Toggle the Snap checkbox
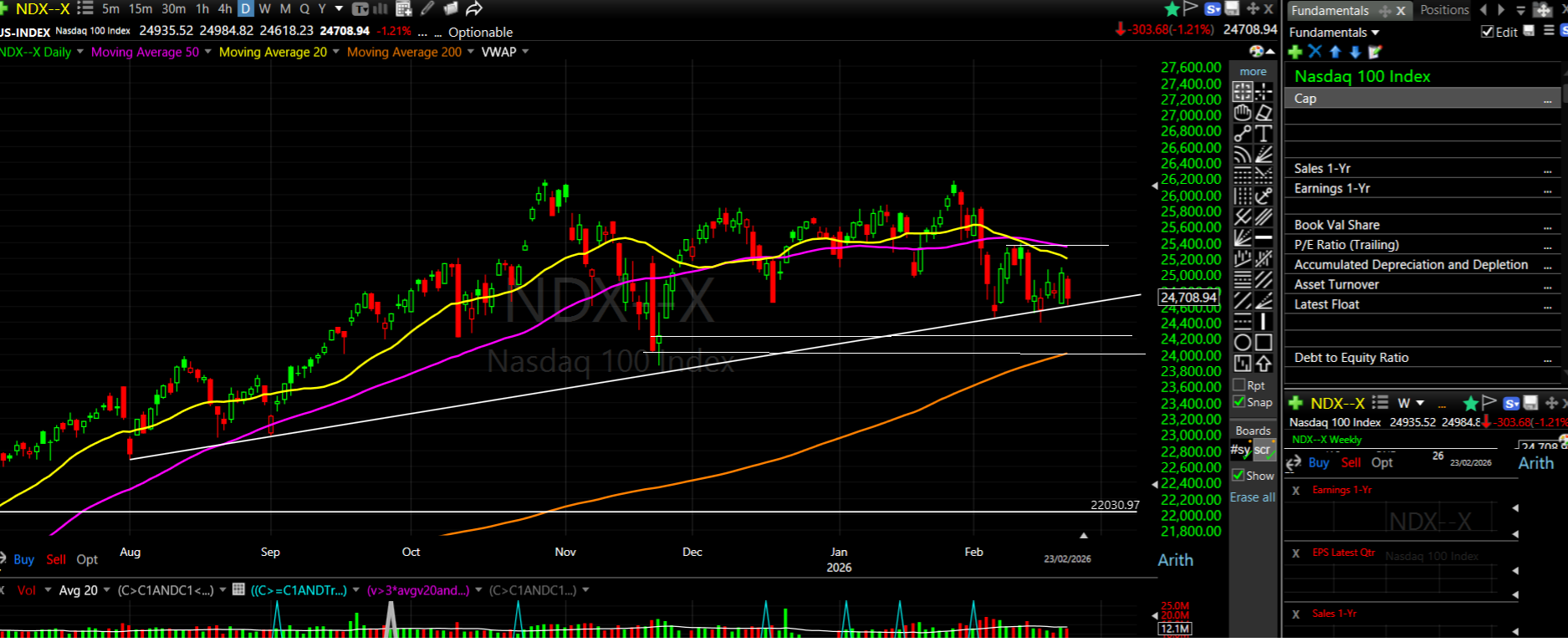 (1239, 402)
